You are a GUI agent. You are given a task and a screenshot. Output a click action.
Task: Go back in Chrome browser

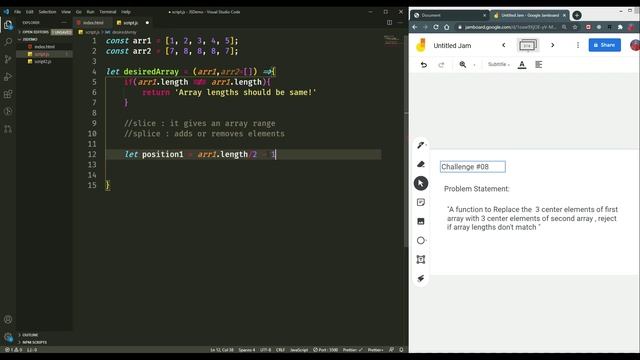[x=415, y=27]
